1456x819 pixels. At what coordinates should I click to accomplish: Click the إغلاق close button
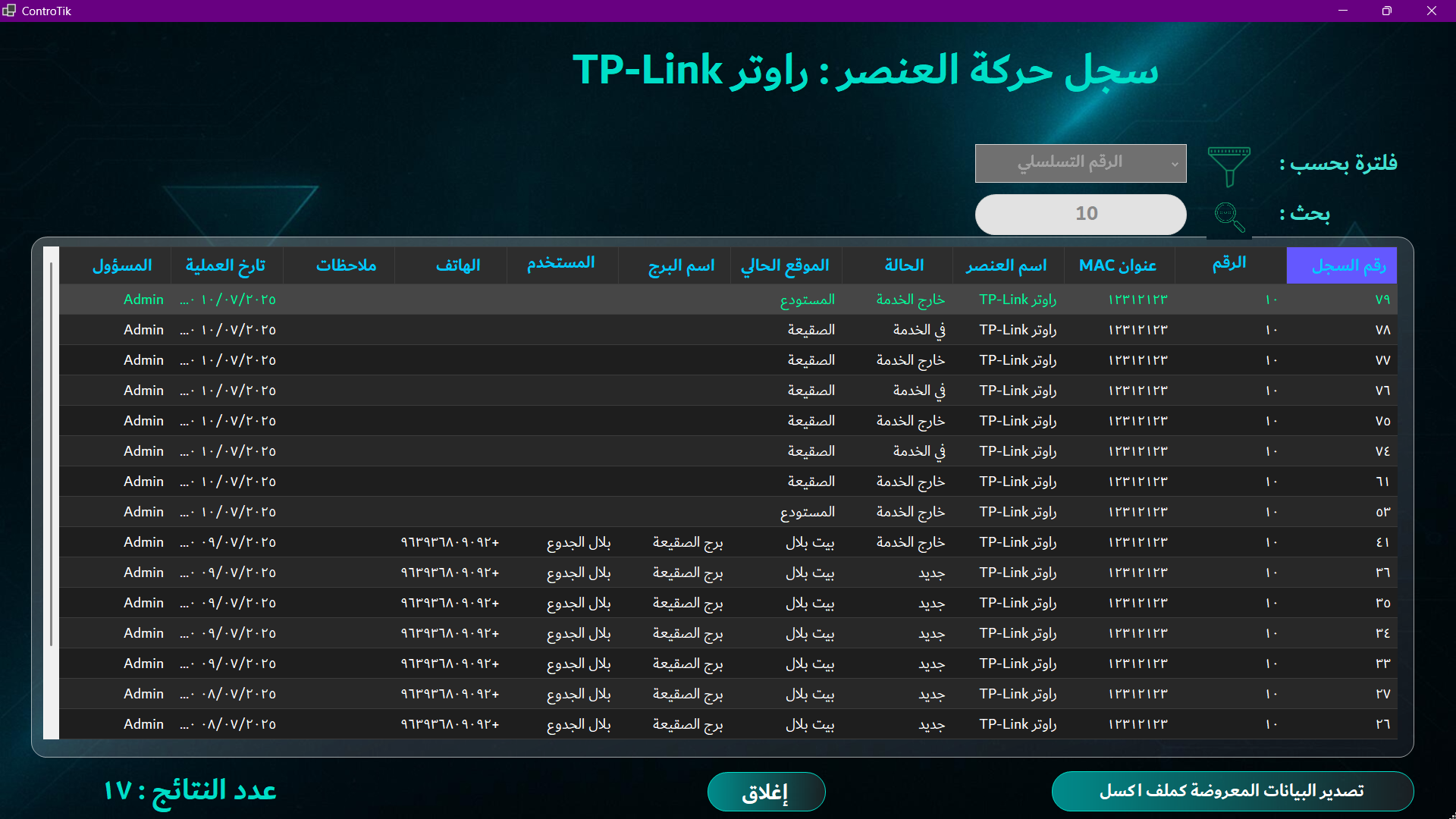pos(766,792)
